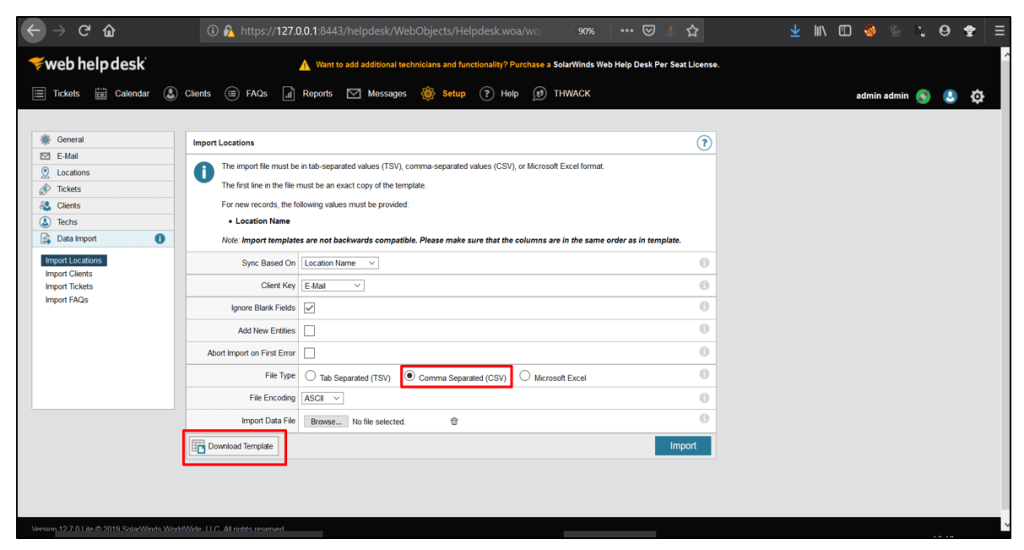Viewport: 1024px width, 550px height.
Task: Select Tab Separated (TSV) file type
Action: coord(310,376)
